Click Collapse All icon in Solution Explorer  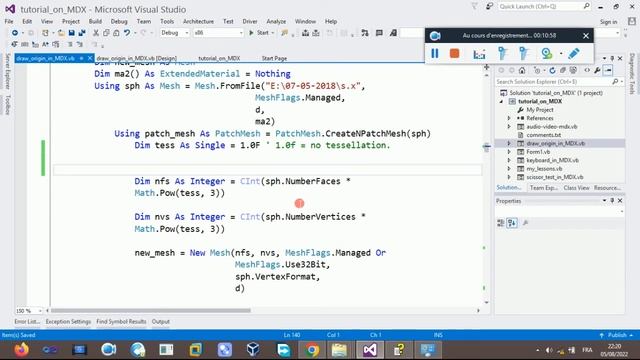tap(563, 70)
